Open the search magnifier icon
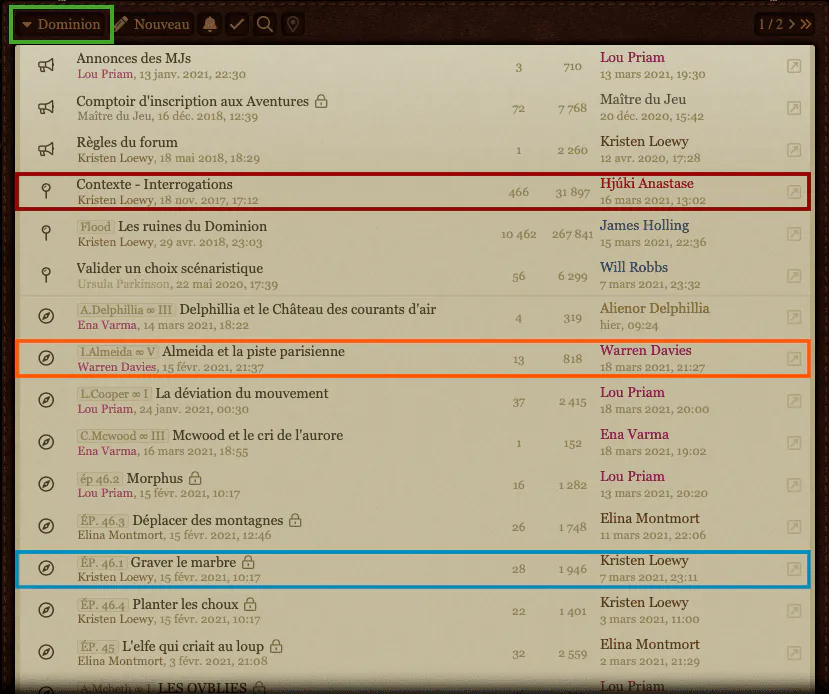 265,24
